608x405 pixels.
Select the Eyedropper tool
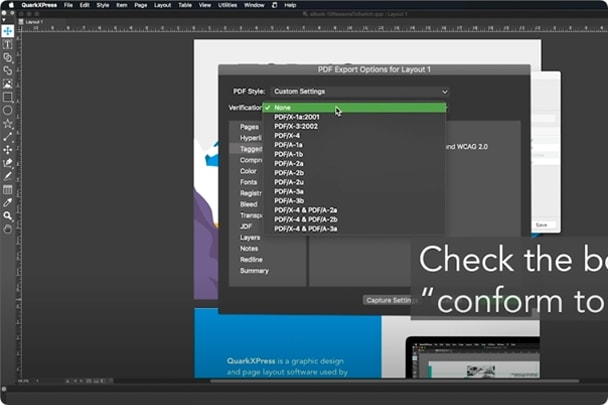[x=7, y=202]
